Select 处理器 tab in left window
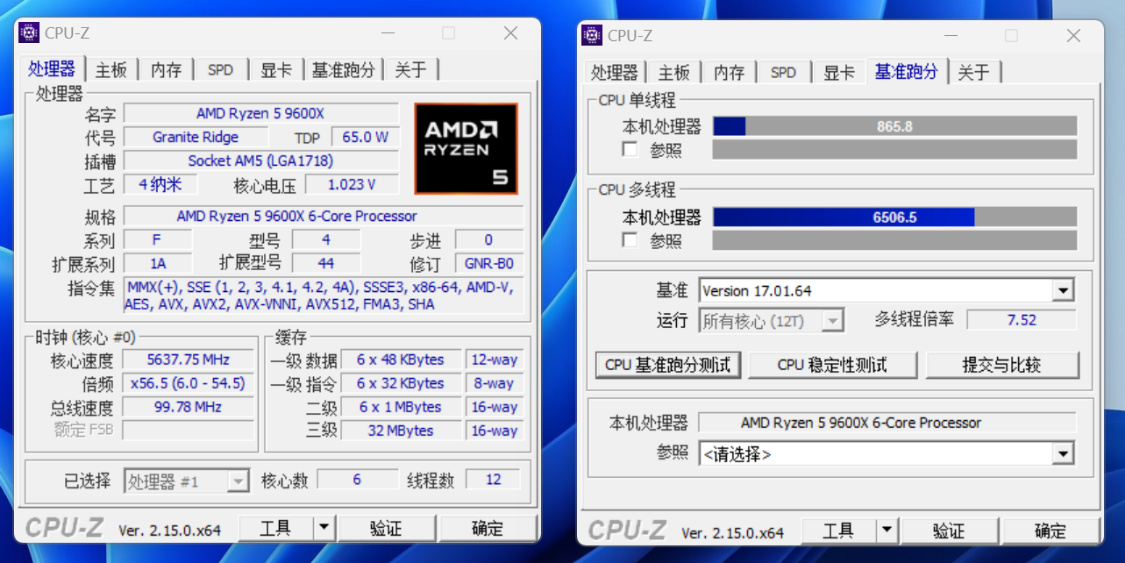 52,69
